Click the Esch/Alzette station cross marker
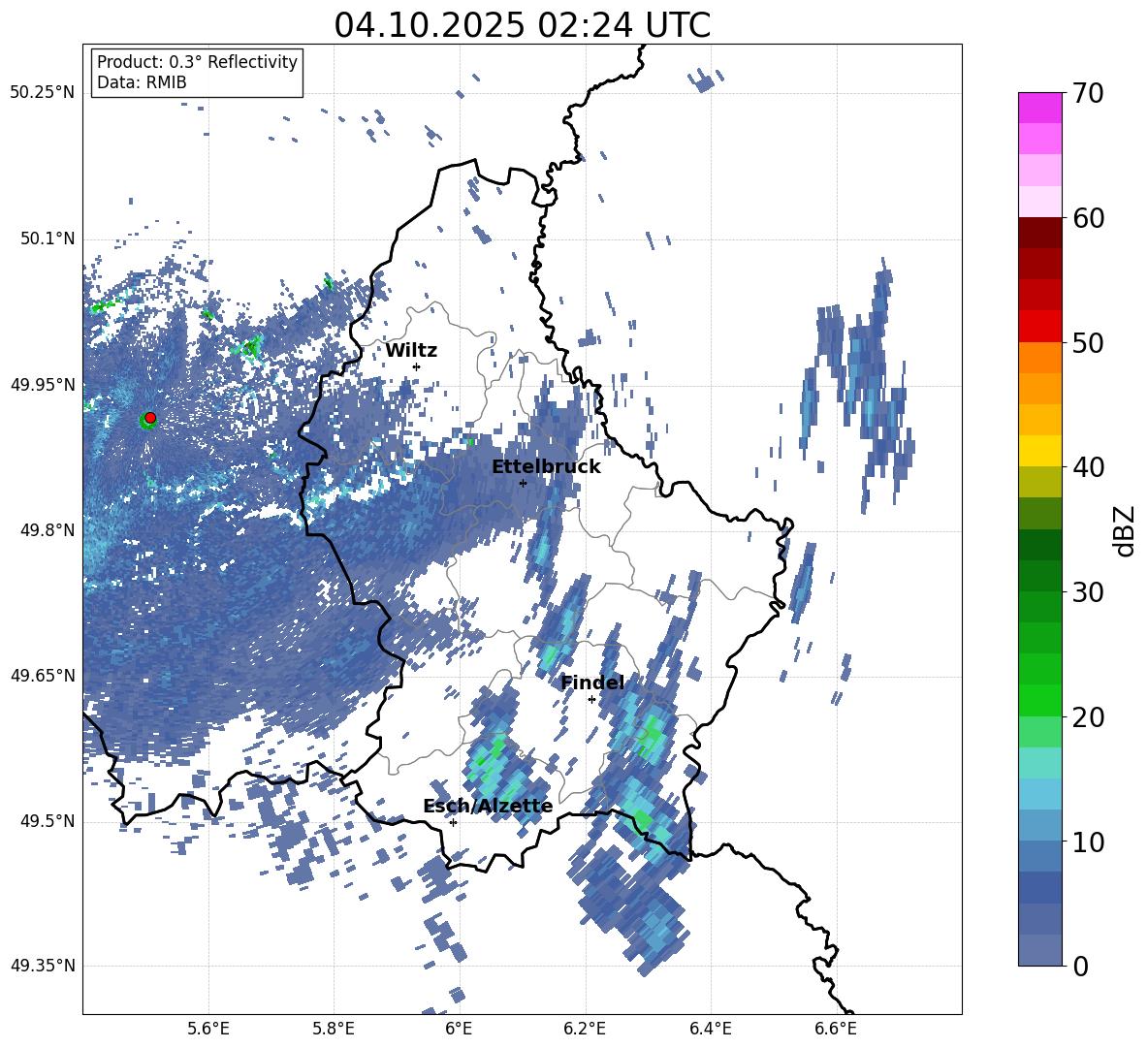1148x1048 pixels. (x=453, y=822)
